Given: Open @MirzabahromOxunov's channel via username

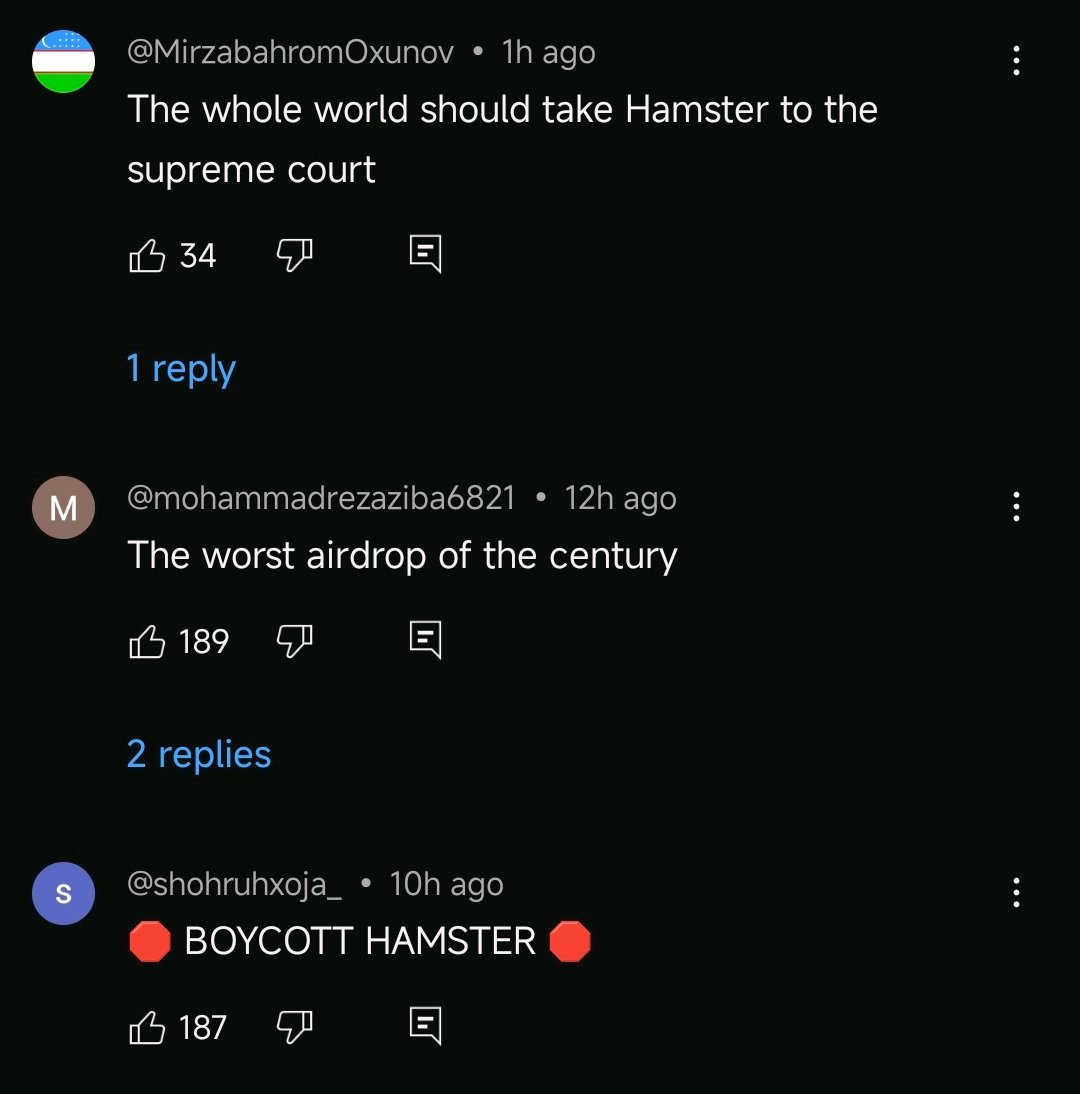Looking at the screenshot, I should pyautogui.click(x=290, y=52).
